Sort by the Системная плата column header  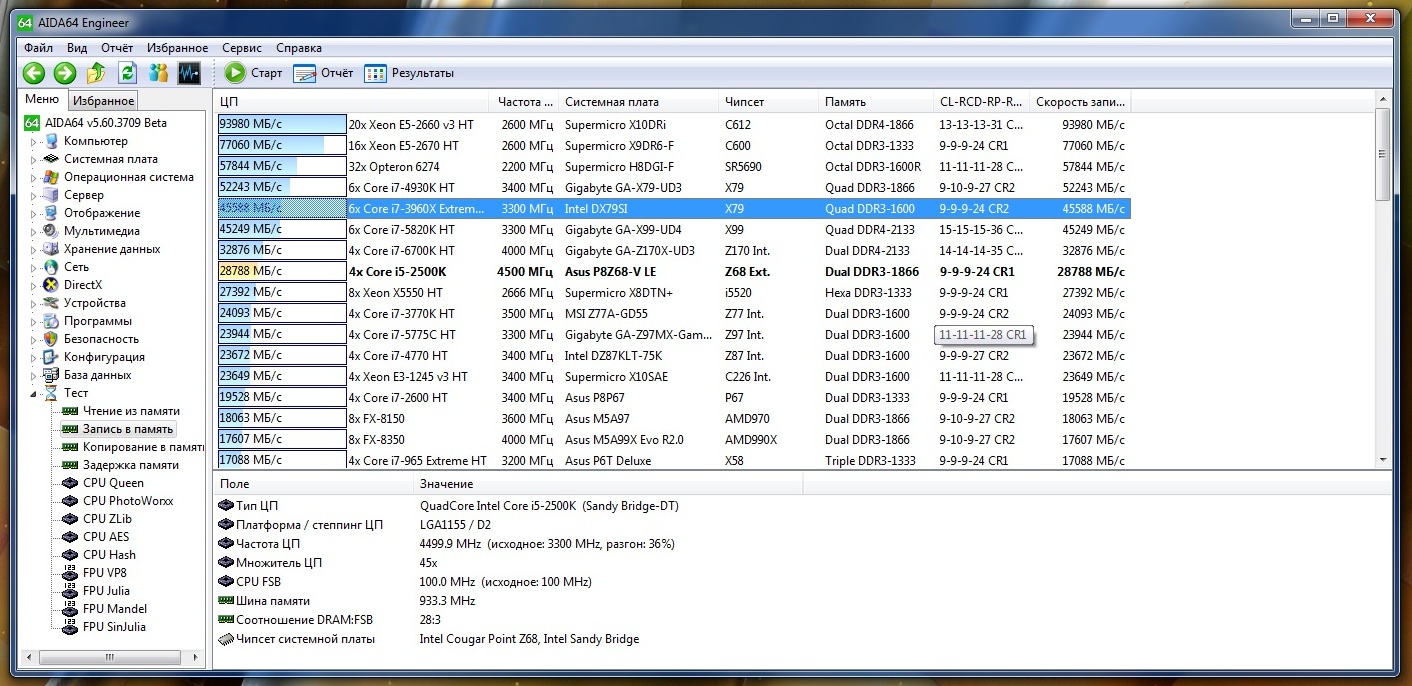[638, 102]
